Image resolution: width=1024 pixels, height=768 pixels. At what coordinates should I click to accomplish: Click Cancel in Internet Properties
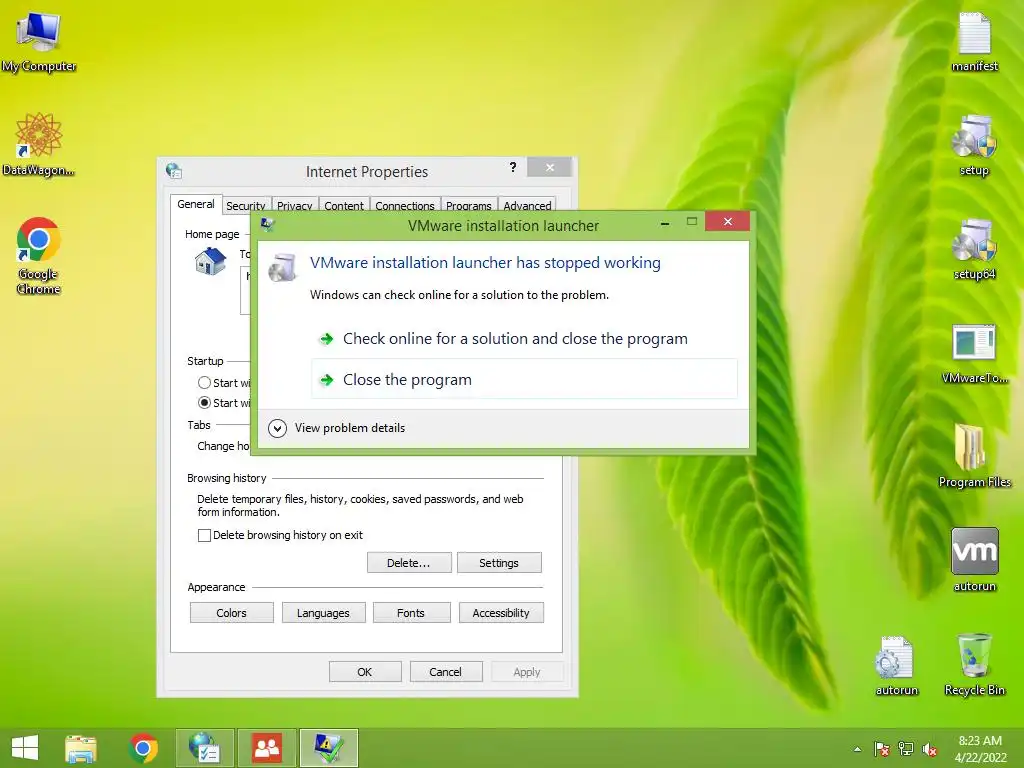[446, 671]
